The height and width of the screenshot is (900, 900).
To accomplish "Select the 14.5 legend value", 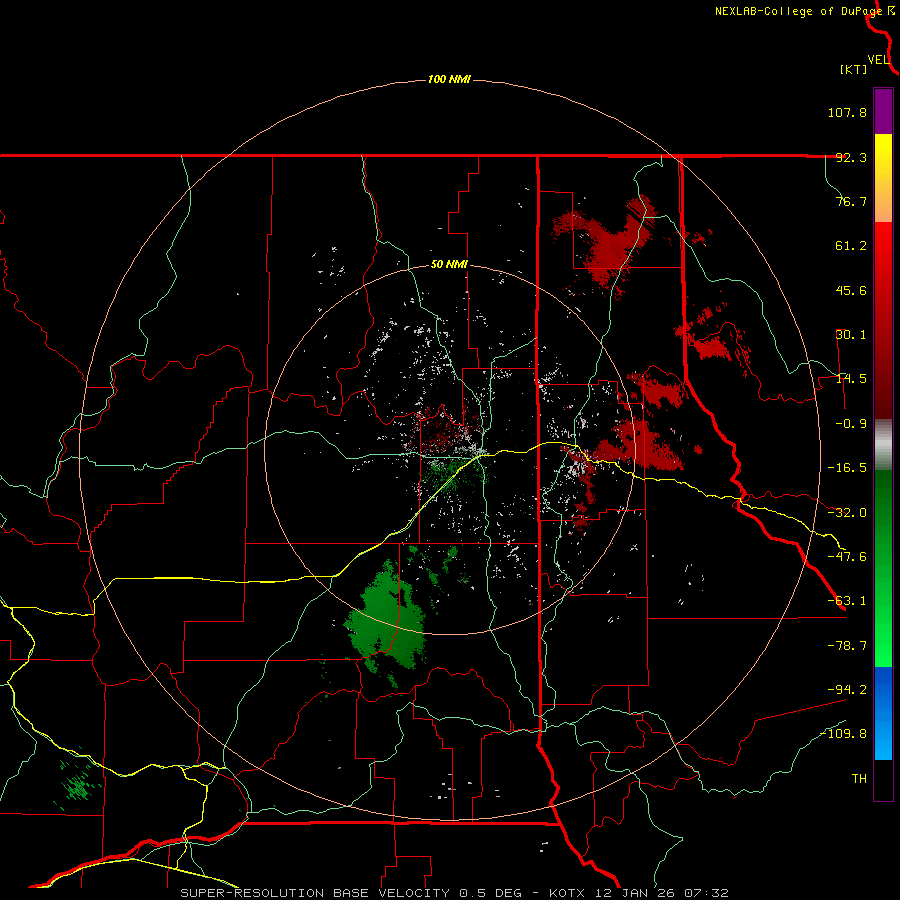I will click(x=851, y=379).
